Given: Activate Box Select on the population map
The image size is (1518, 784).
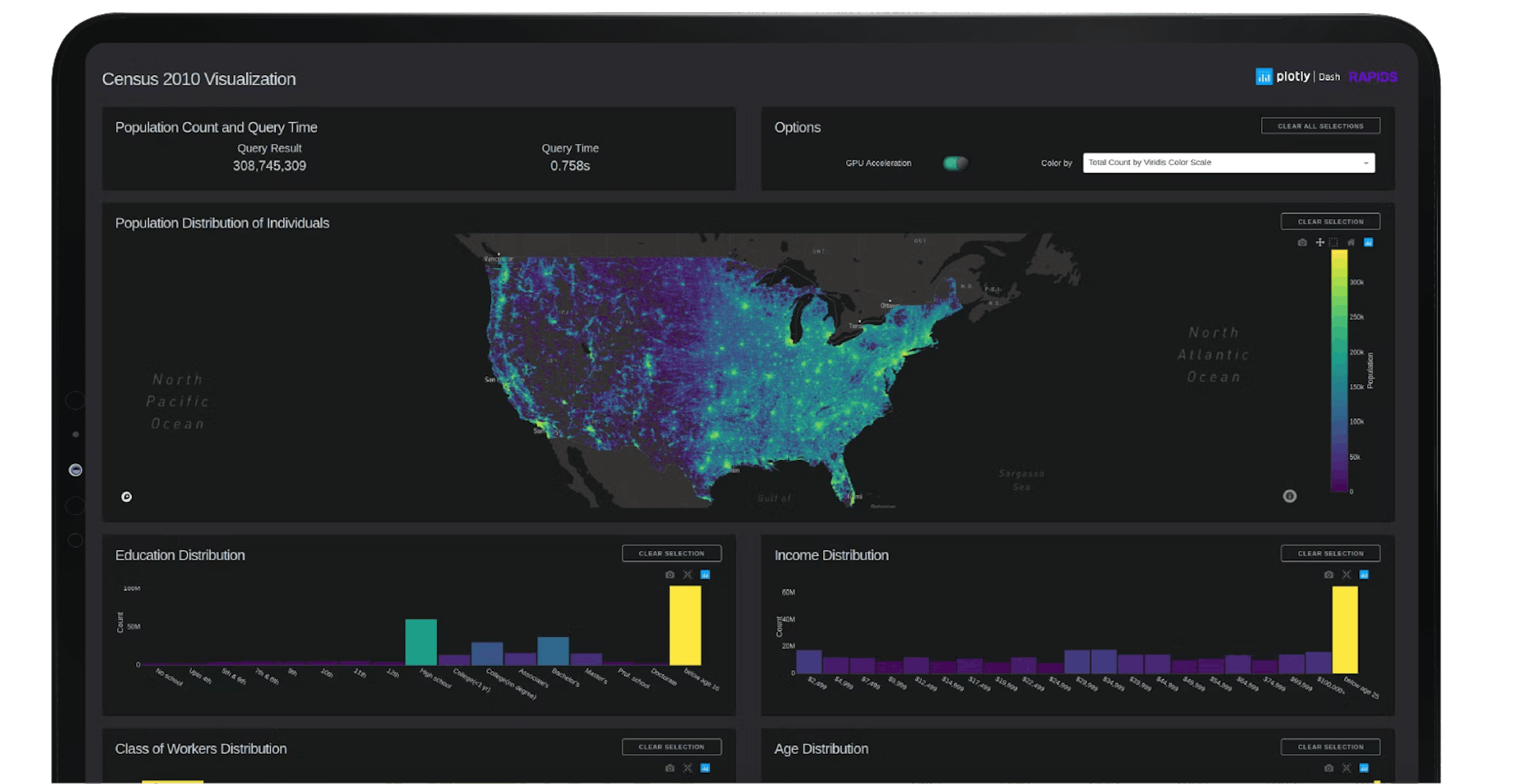Looking at the screenshot, I should point(1334,243).
